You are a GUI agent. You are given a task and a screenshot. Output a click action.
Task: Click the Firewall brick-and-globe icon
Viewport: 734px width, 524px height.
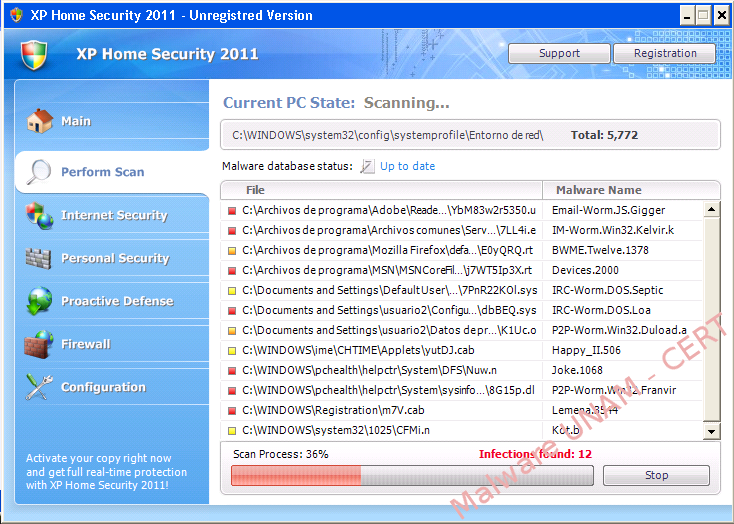coord(39,344)
